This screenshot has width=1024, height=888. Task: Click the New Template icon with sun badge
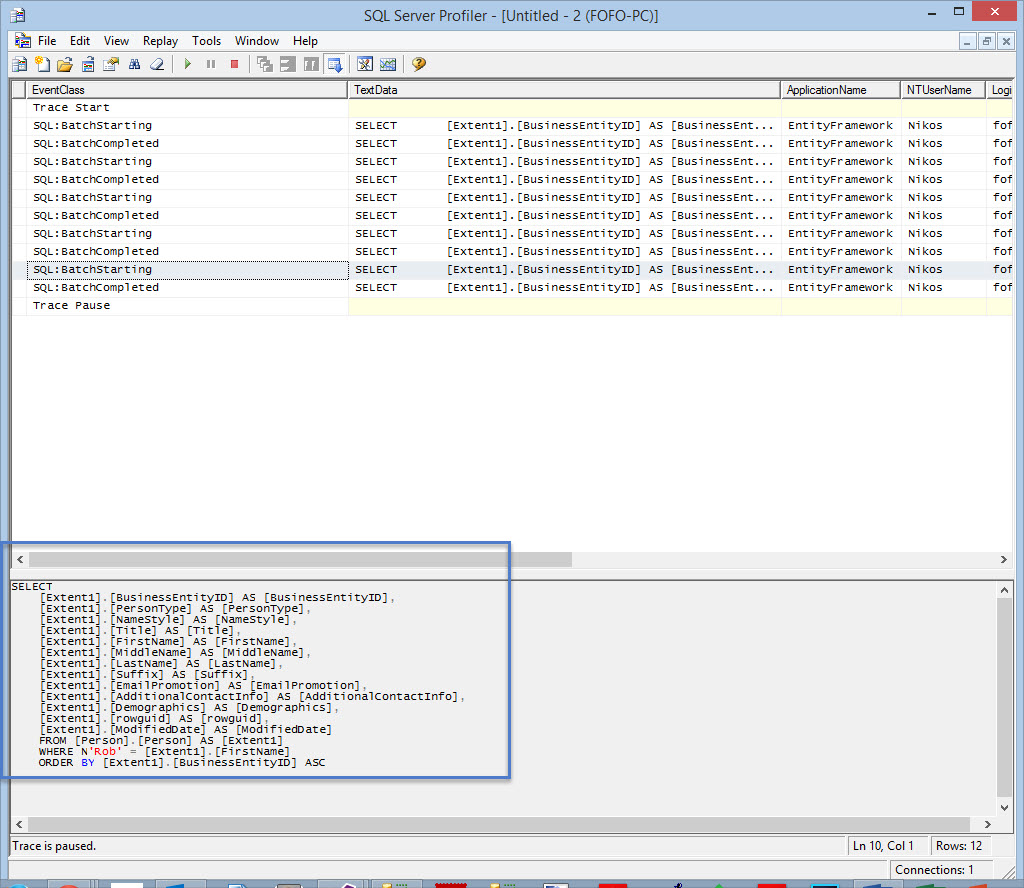pos(42,64)
